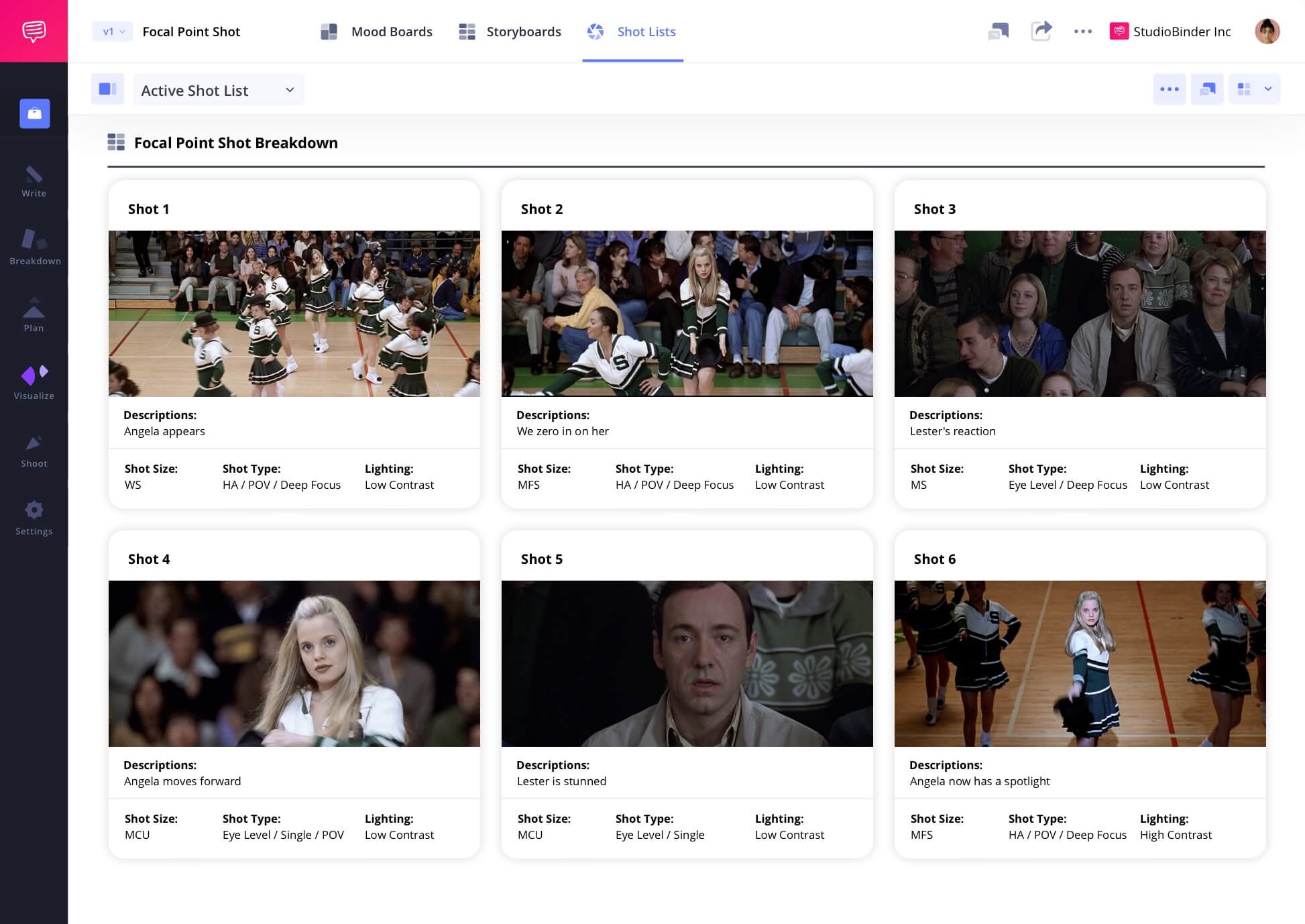Screen dimensions: 1305x924
Task: Select the Shot Lists tab
Action: click(645, 32)
